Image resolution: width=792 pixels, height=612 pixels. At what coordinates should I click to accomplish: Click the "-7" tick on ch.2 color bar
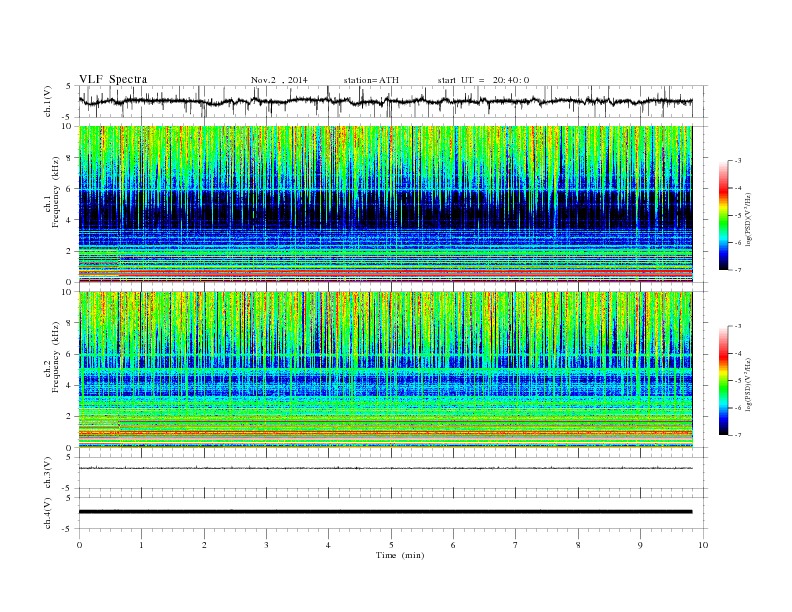click(x=738, y=435)
